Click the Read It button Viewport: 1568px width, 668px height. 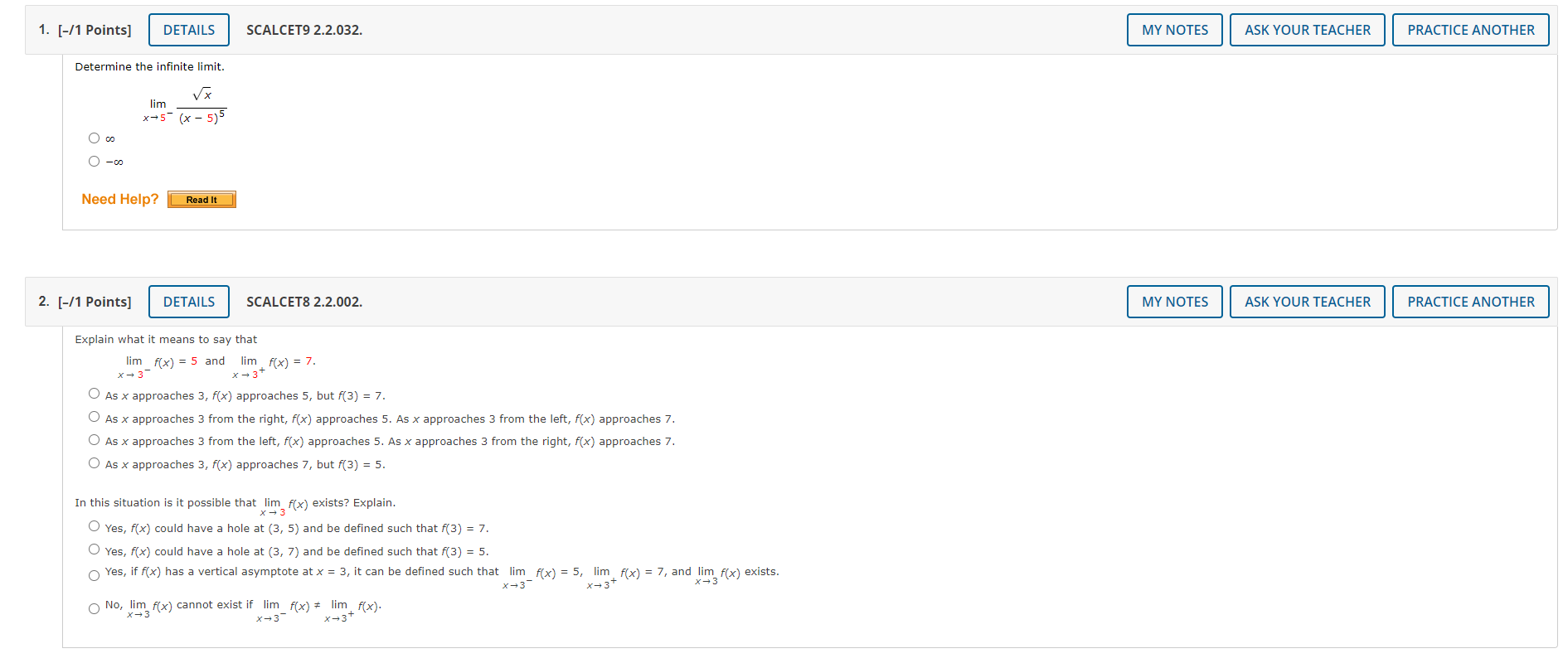coord(201,199)
